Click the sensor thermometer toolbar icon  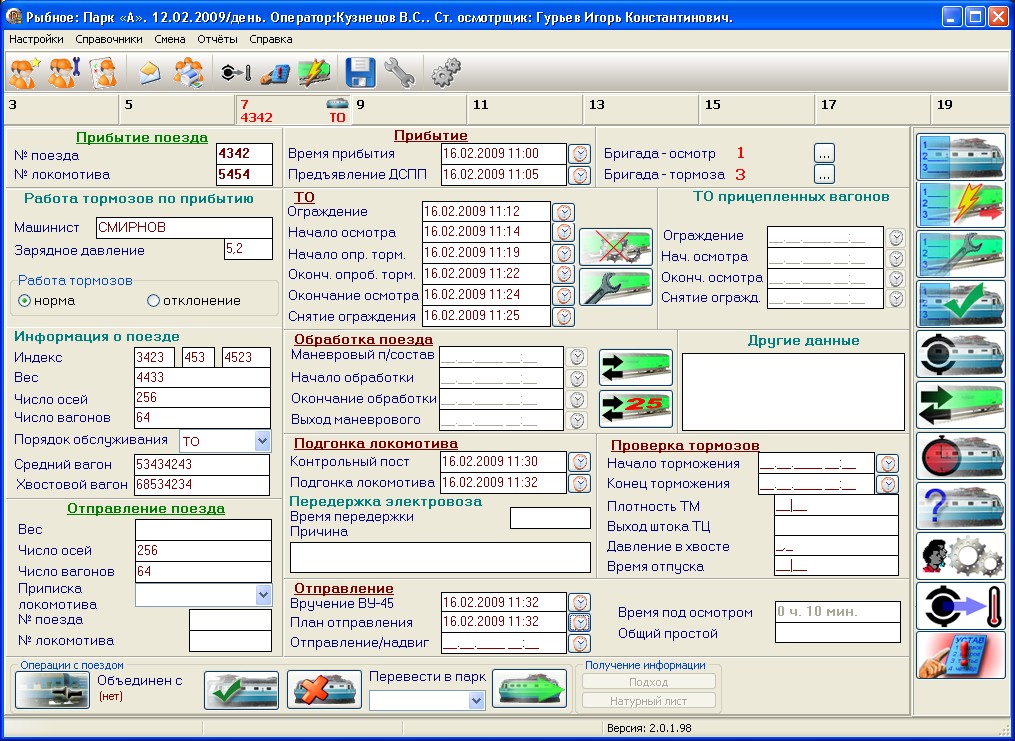(236, 72)
